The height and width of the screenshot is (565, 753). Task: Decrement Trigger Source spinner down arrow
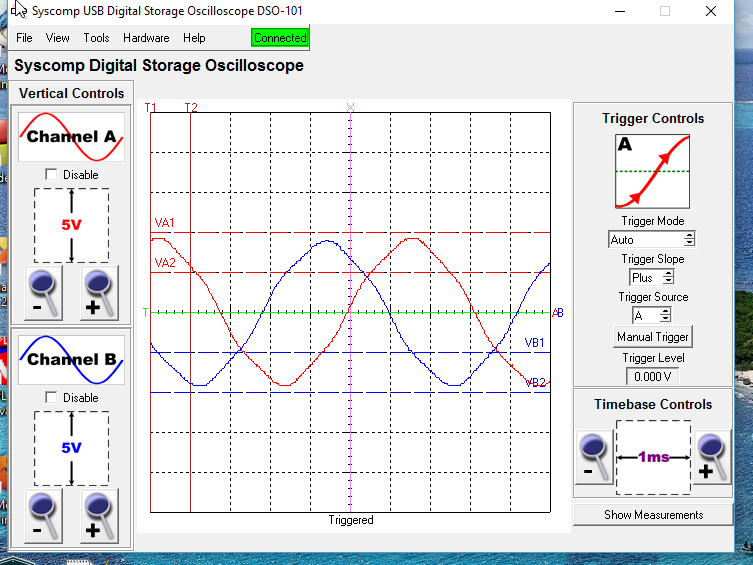(x=665, y=319)
